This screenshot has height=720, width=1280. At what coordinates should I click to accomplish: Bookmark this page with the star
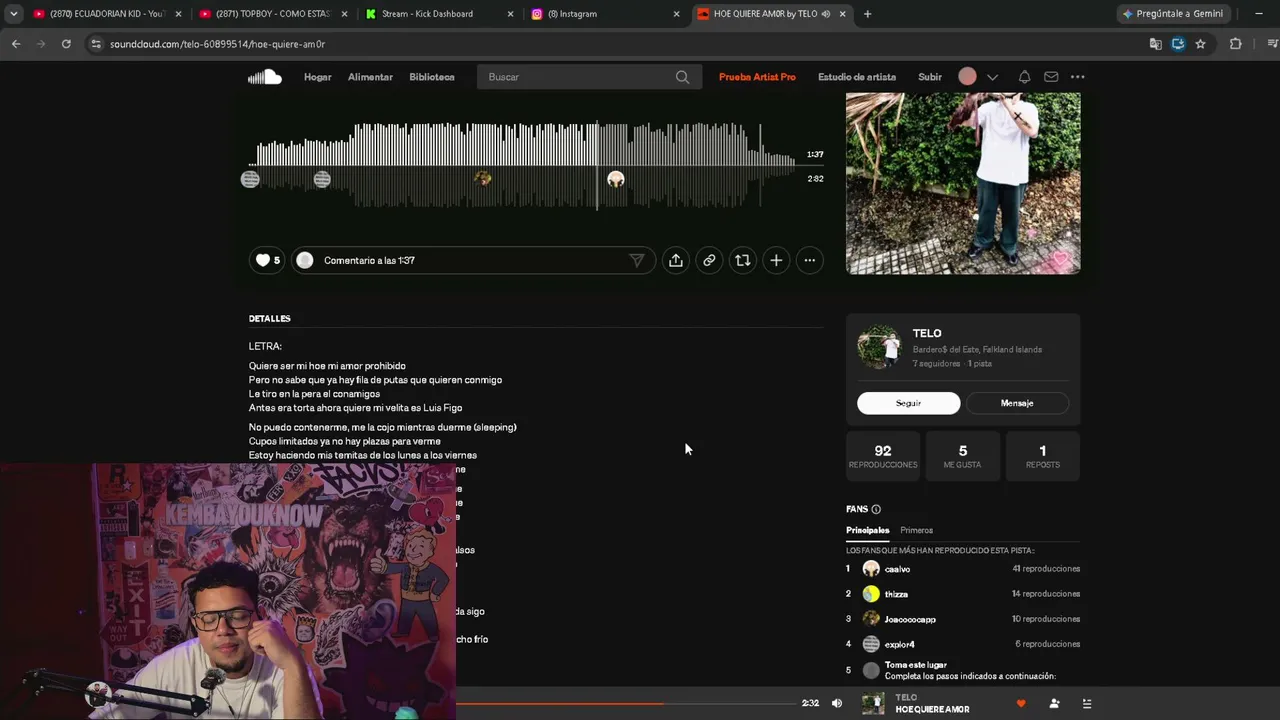[1200, 44]
